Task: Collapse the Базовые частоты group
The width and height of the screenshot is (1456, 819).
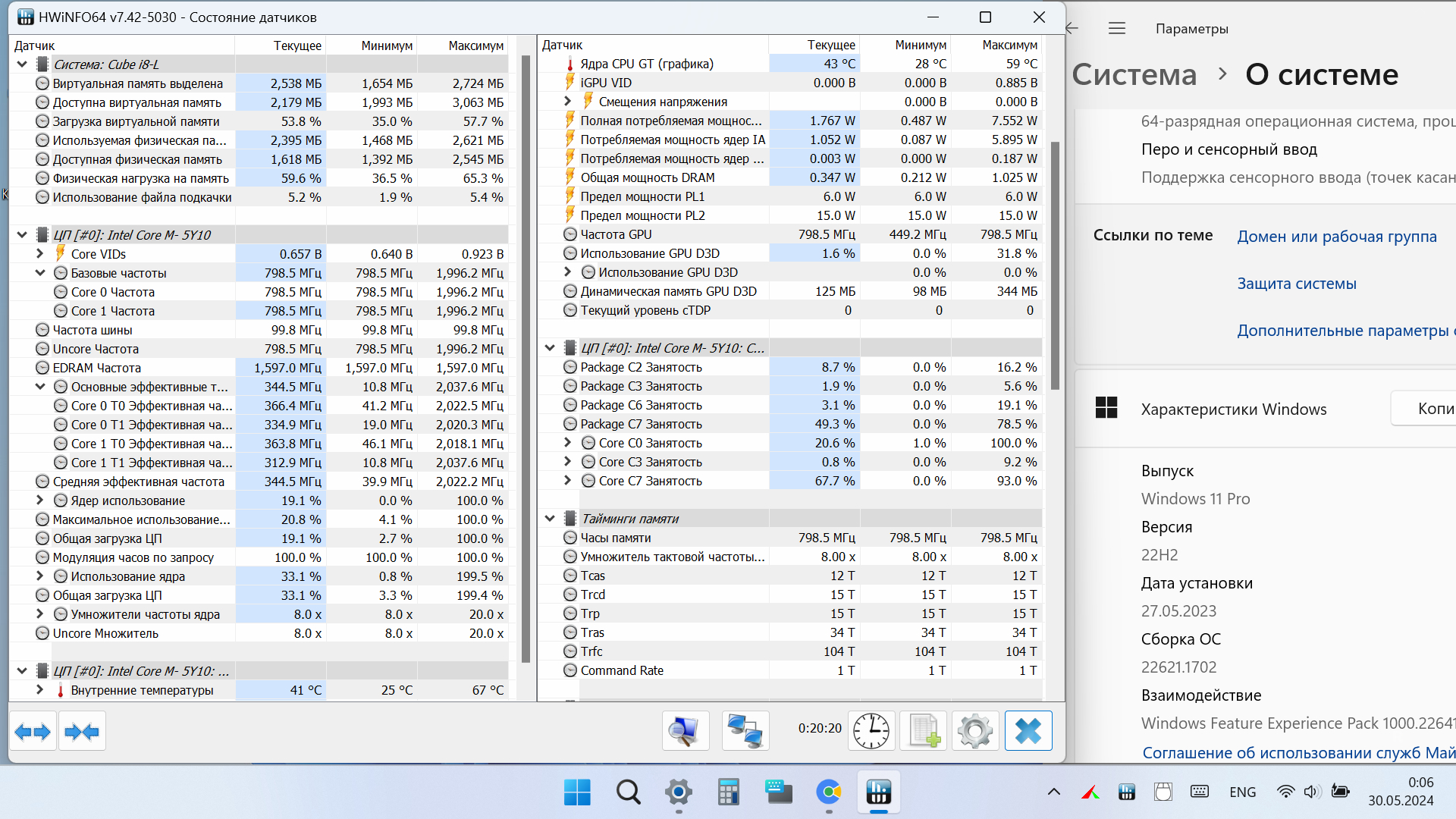Action: coord(40,273)
